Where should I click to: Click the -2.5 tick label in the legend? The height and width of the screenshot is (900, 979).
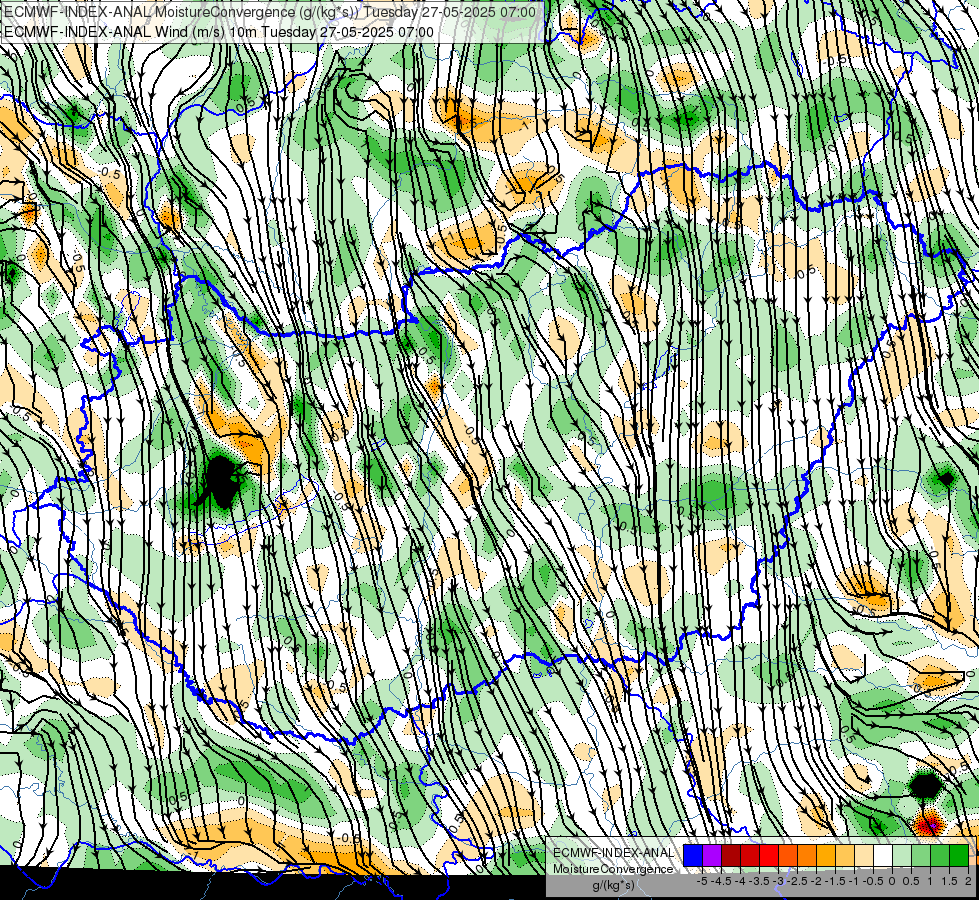(797, 881)
